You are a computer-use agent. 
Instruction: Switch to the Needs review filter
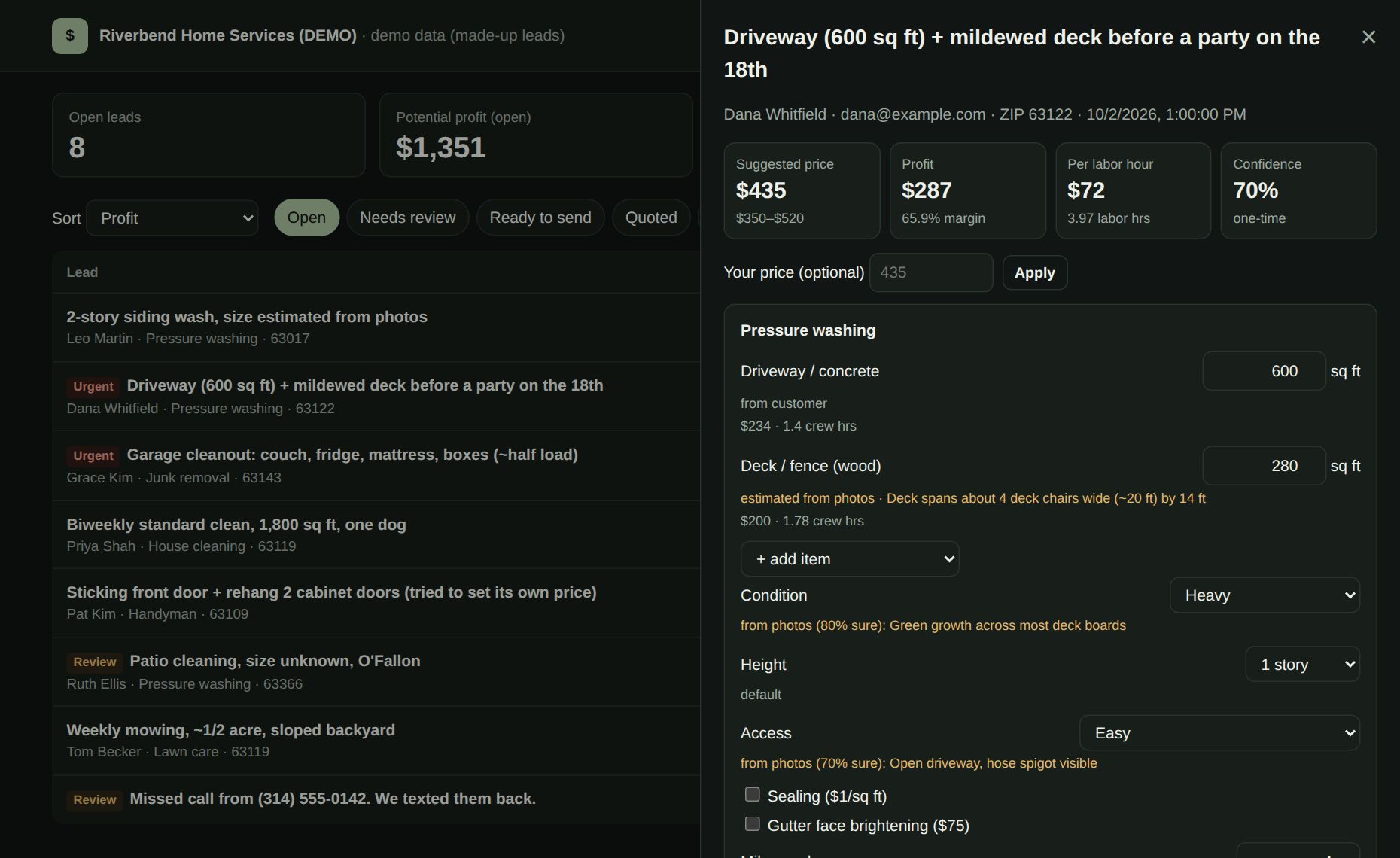pos(408,218)
